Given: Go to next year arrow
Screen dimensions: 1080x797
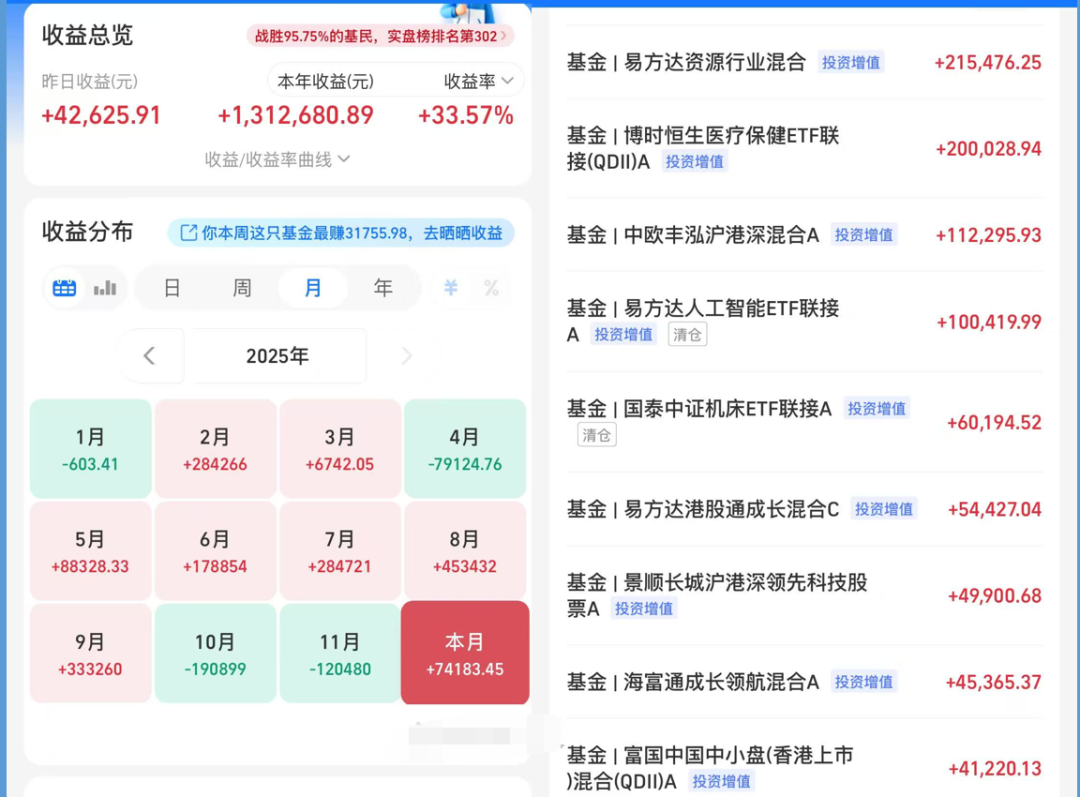Looking at the screenshot, I should point(406,355).
